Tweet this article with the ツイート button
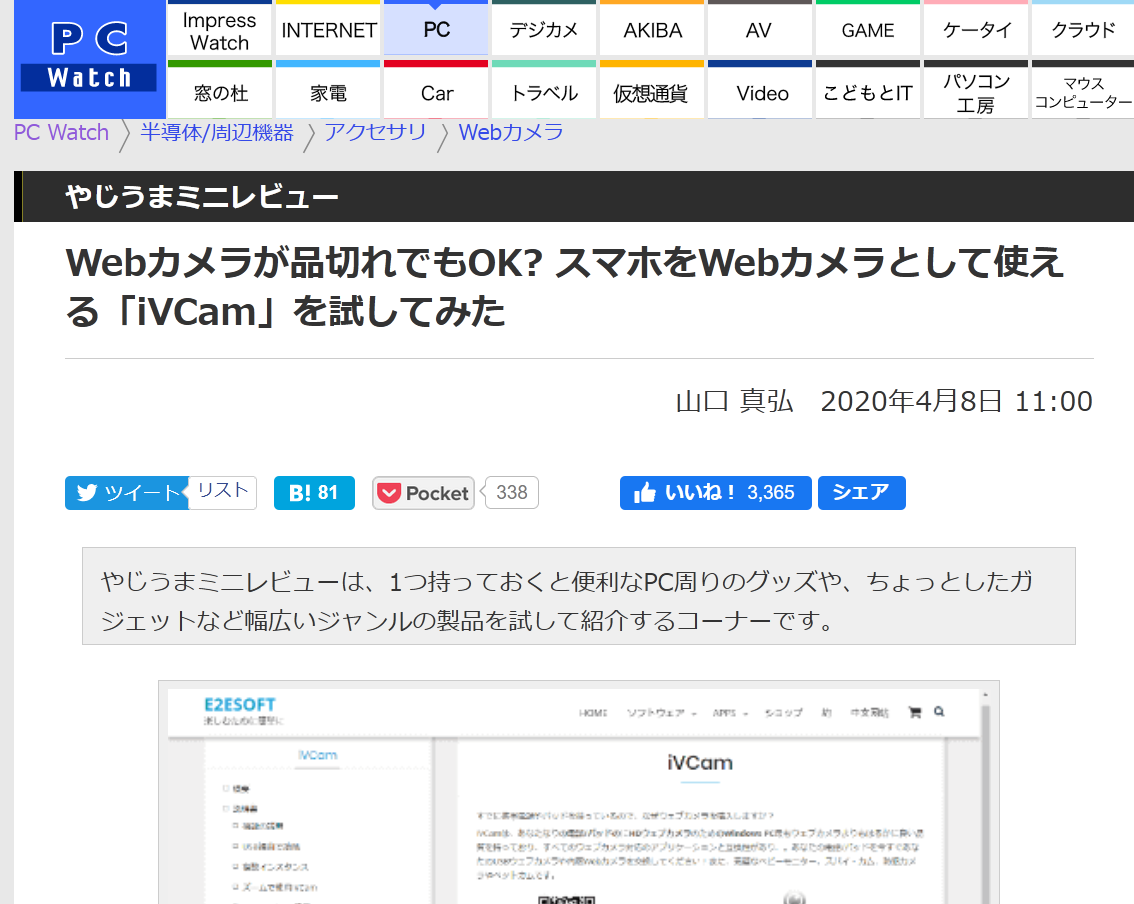1134x904 pixels. [x=127, y=492]
